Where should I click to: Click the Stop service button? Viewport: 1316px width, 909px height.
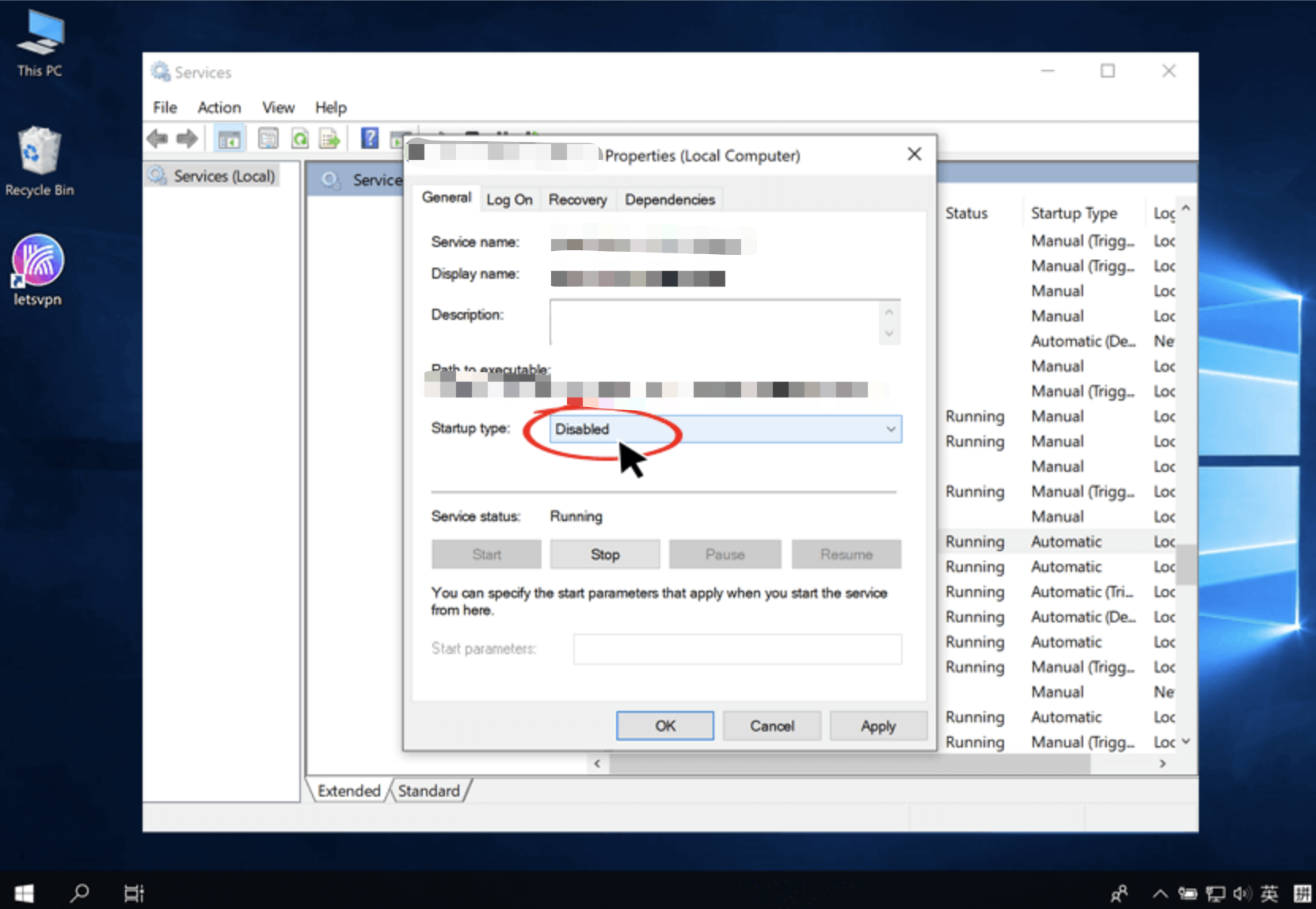tap(605, 554)
